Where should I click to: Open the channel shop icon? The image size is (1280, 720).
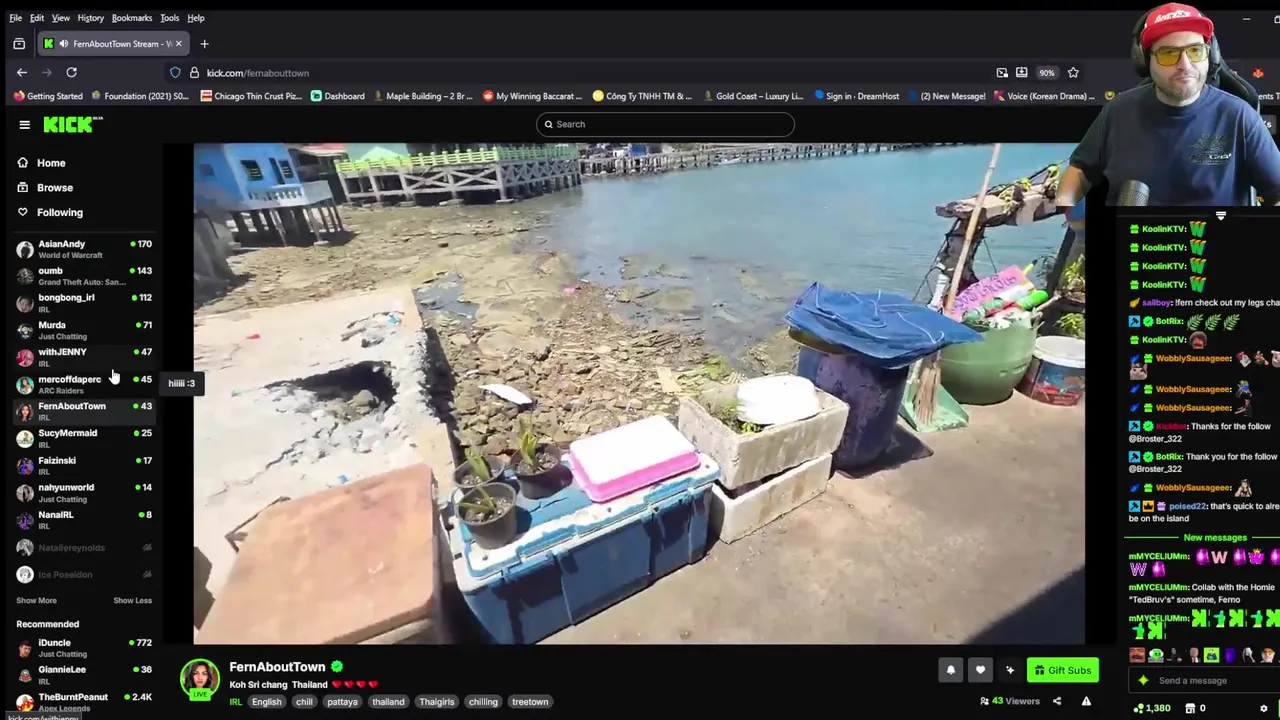(x=1190, y=709)
